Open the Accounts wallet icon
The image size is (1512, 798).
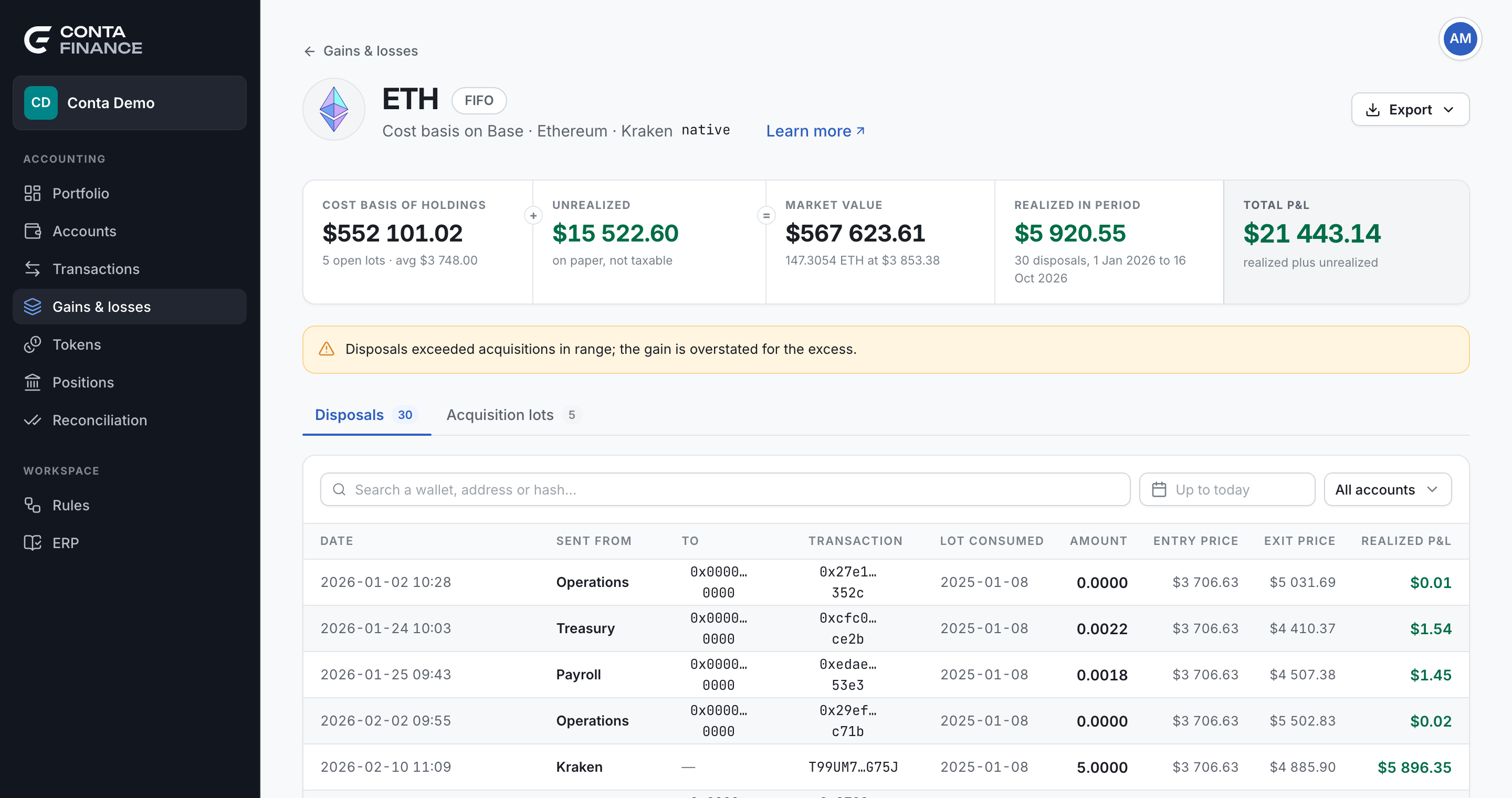[x=32, y=231]
